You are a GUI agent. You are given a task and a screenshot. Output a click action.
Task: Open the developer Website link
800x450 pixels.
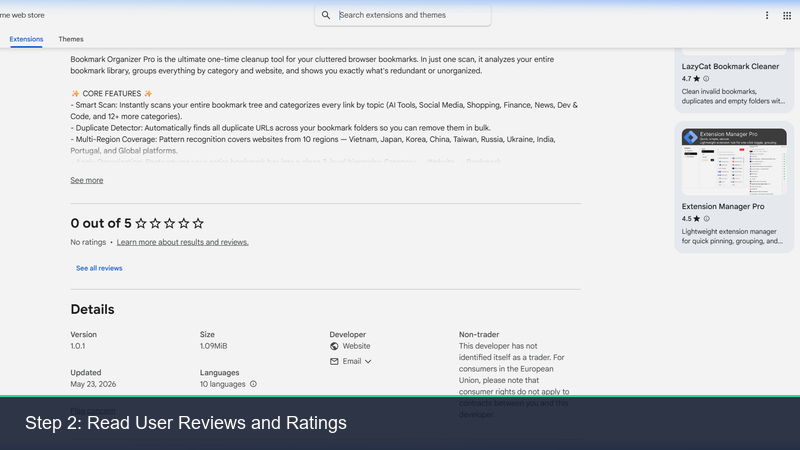point(356,346)
